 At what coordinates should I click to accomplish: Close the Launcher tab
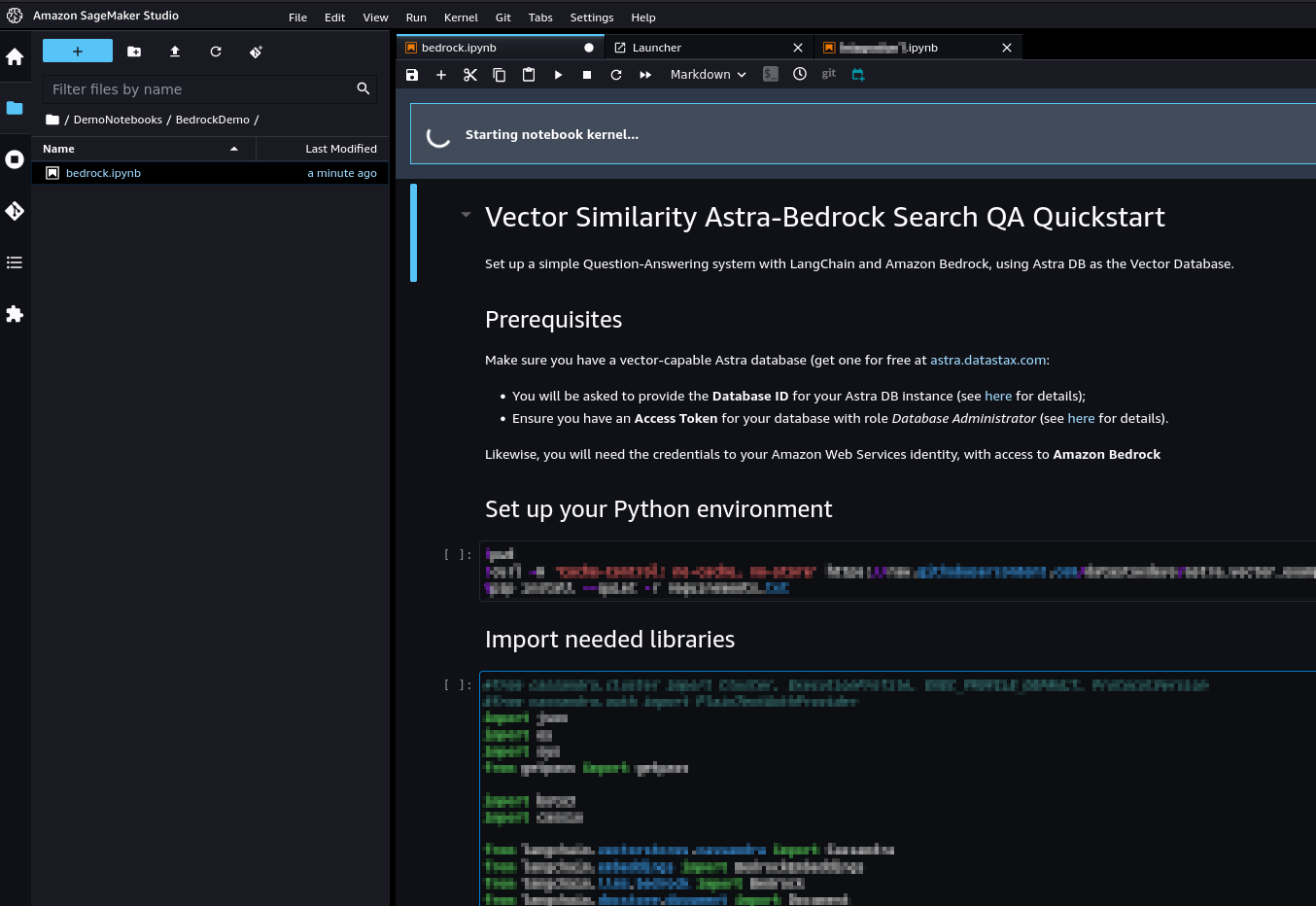pos(798,48)
